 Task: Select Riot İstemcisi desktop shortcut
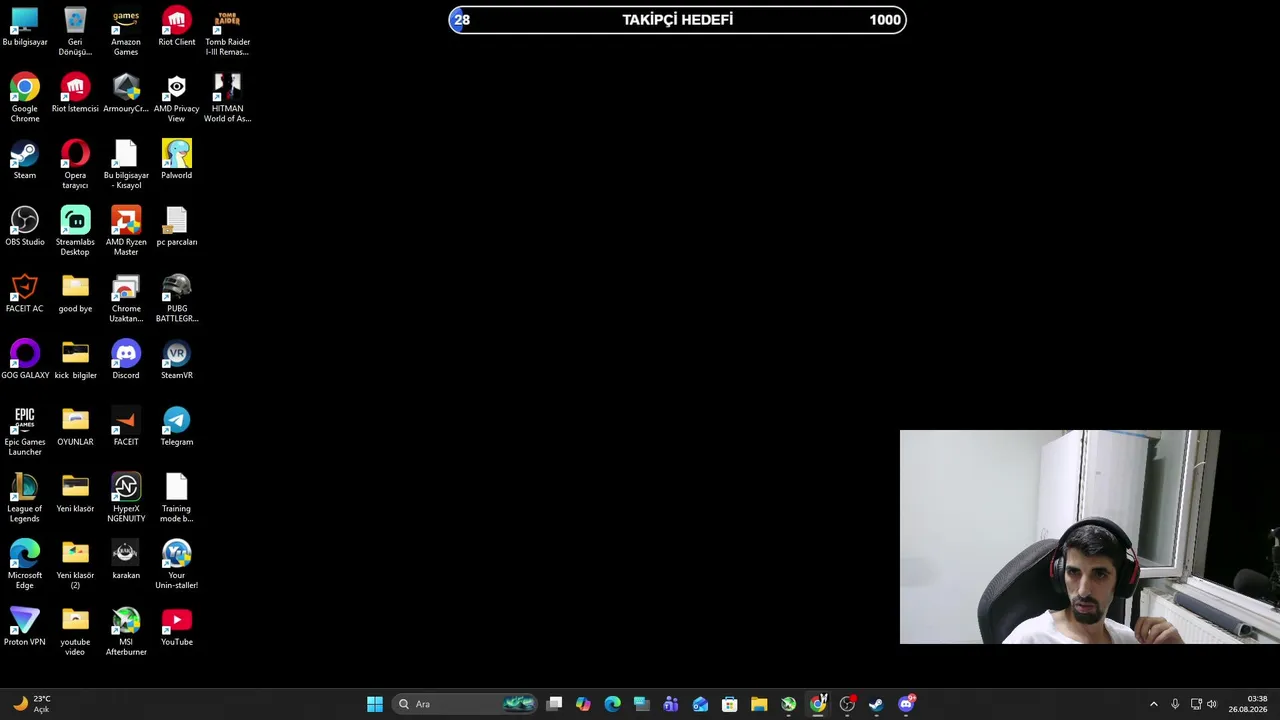pos(75,94)
